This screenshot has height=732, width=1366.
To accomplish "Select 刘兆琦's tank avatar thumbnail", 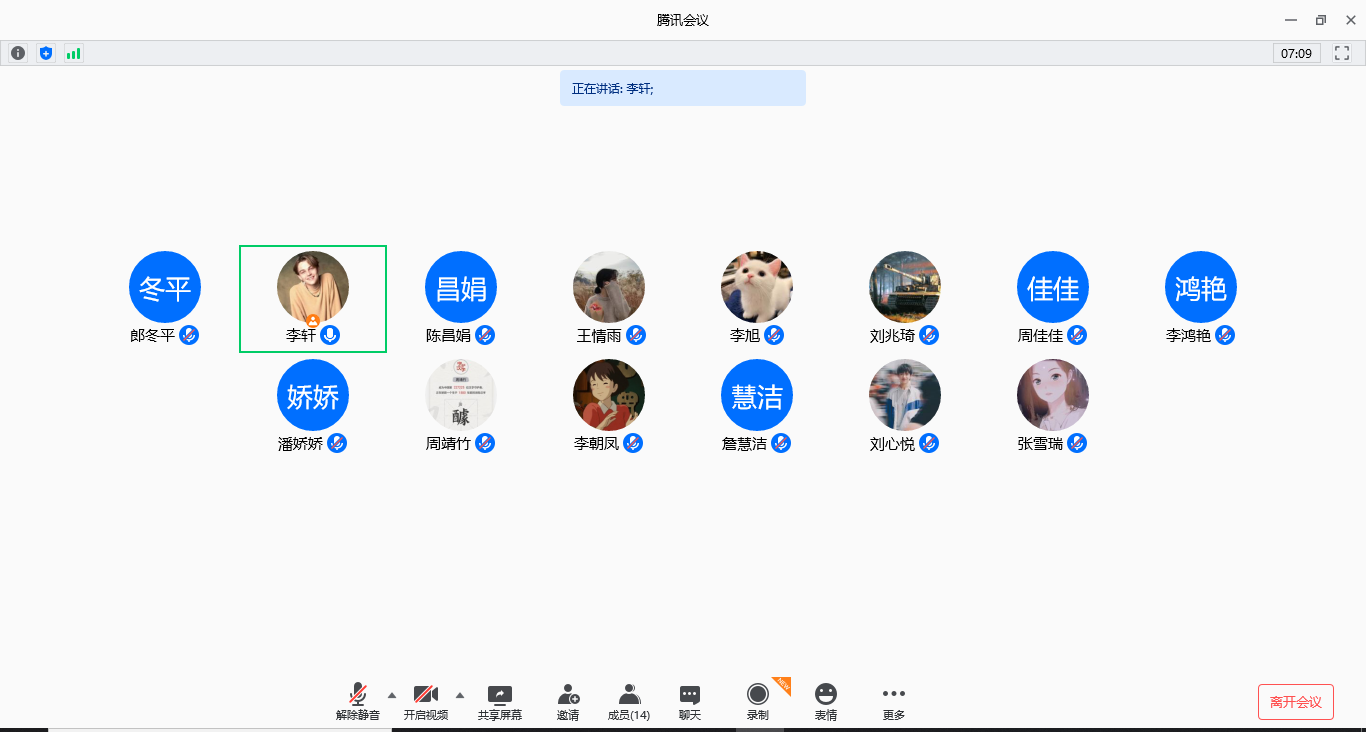I will pyautogui.click(x=905, y=287).
